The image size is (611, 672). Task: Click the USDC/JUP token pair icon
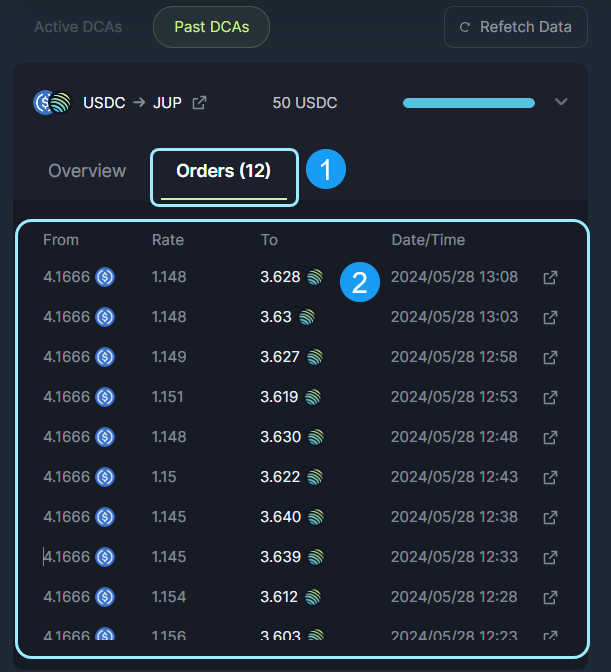pos(52,103)
